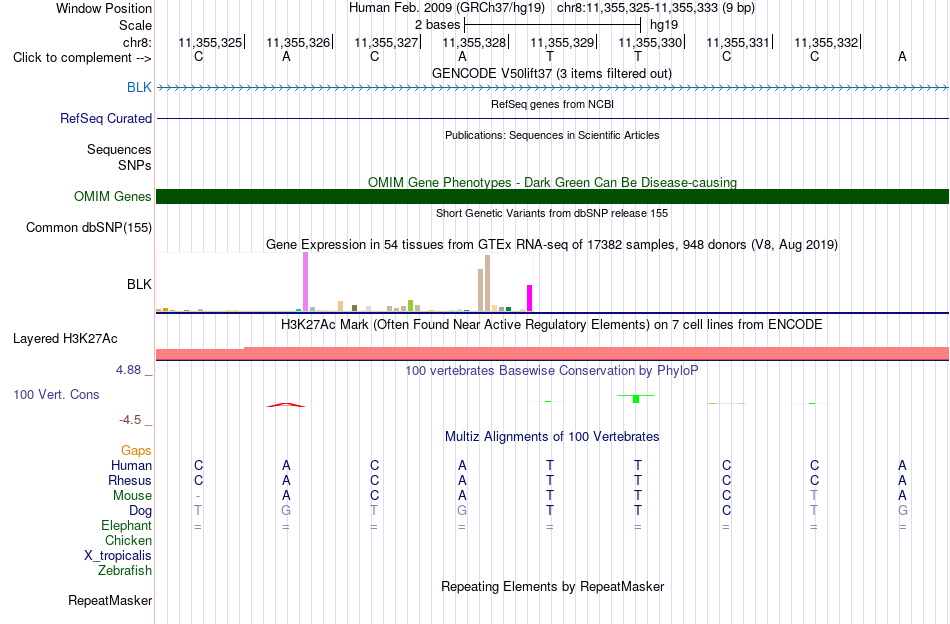Screen dimensions: 950x624
Task: Open the RefSeq Curated track label
Action: point(105,119)
